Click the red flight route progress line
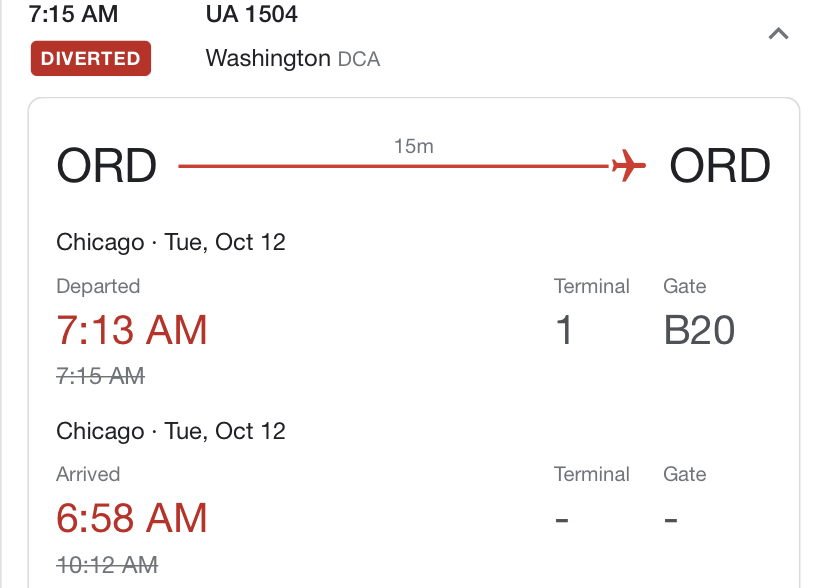 tap(394, 166)
